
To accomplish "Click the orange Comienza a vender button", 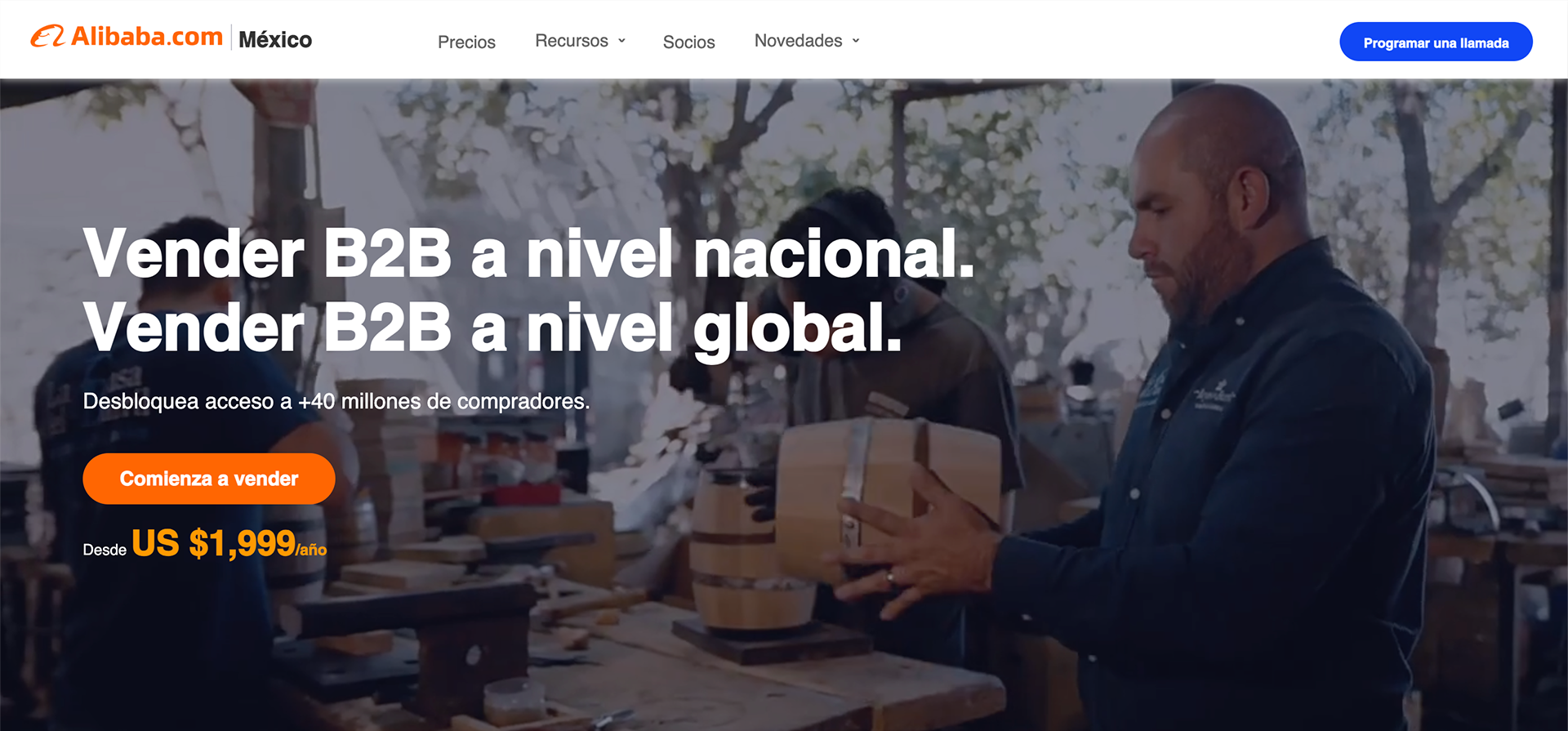I will [x=209, y=479].
